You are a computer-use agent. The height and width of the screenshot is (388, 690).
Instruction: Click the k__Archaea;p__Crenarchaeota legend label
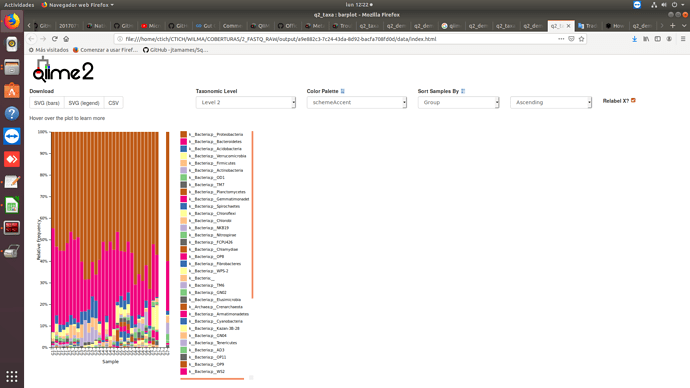216,307
